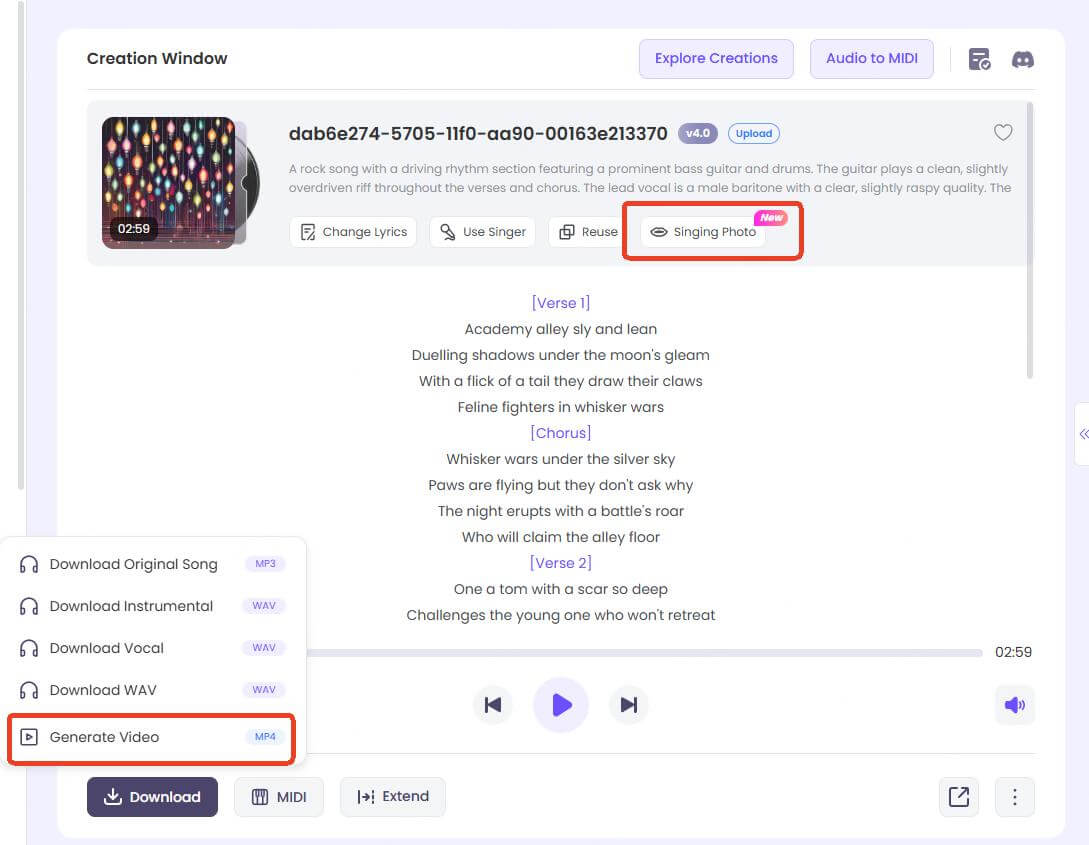
Task: Open the Download options menu
Action: click(152, 797)
